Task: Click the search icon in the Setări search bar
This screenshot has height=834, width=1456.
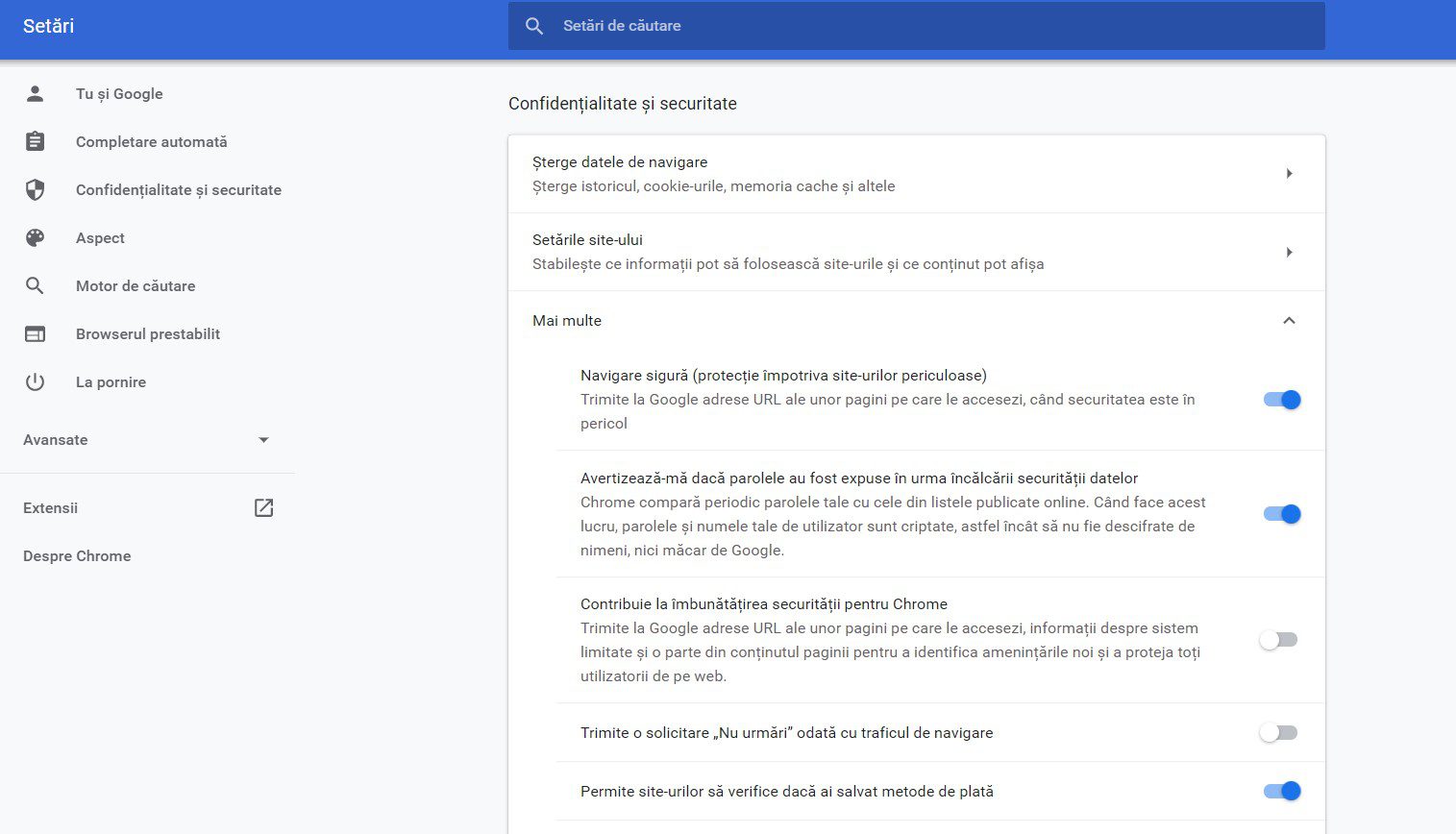Action: coord(534,26)
